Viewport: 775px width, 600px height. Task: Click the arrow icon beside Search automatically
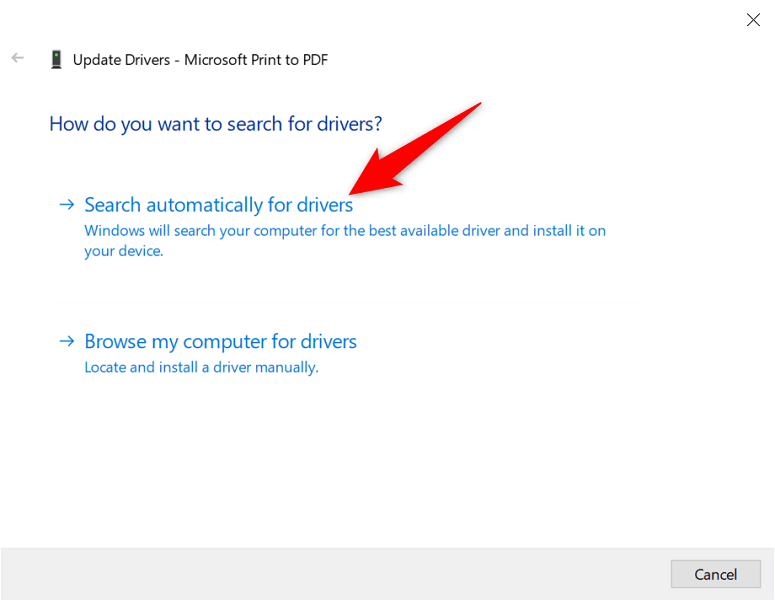[67, 204]
